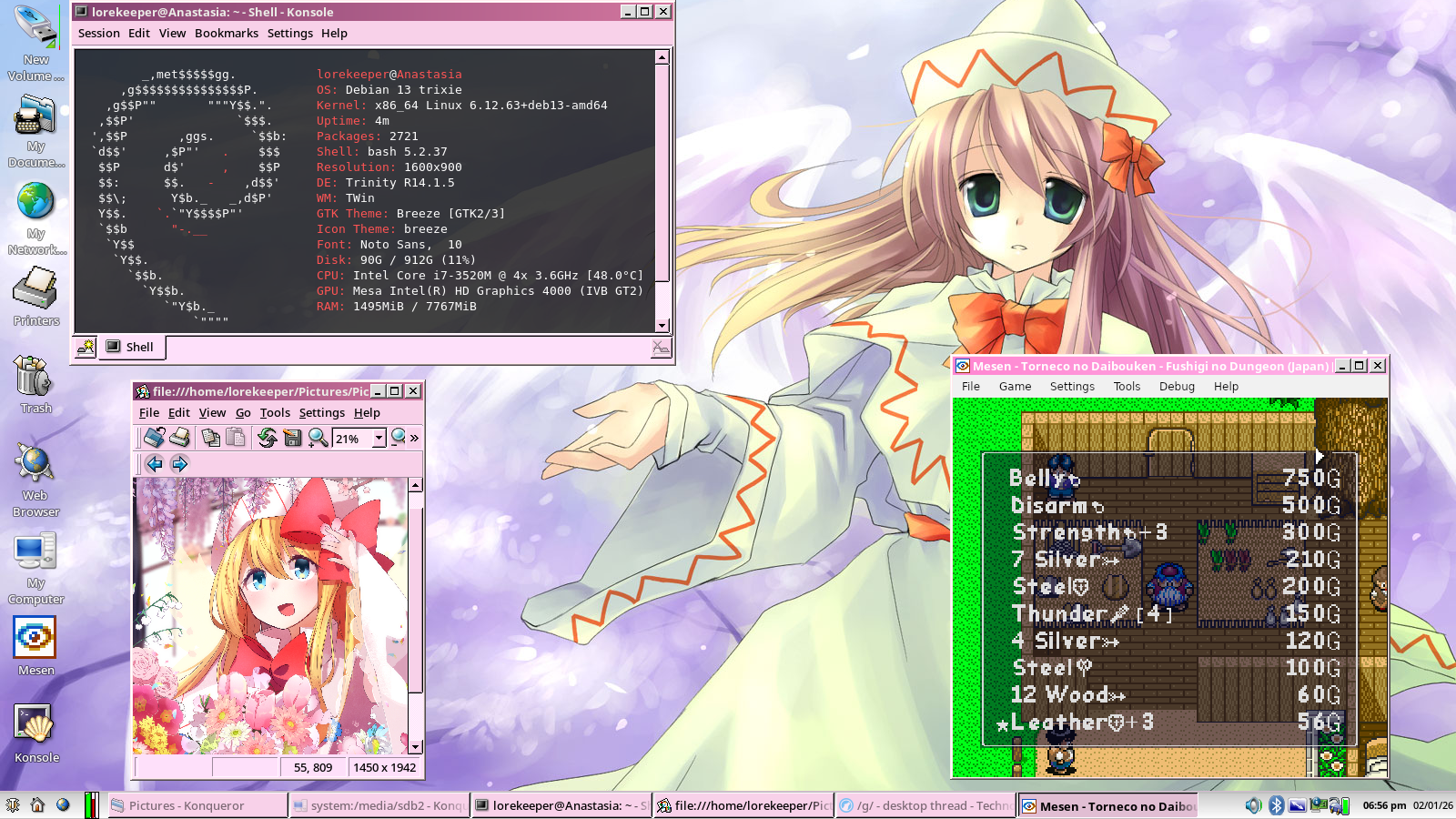Click the taskbar clock showing 06:56 pm
The height and width of the screenshot is (819, 1456).
[x=1384, y=805]
